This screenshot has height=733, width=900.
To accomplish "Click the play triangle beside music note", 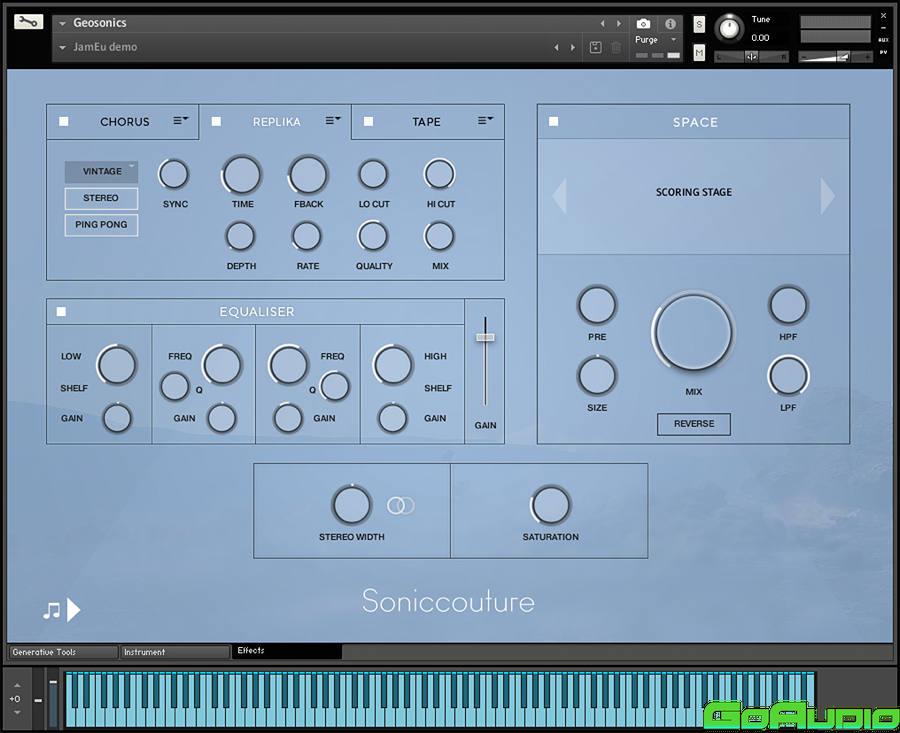I will (x=73, y=610).
